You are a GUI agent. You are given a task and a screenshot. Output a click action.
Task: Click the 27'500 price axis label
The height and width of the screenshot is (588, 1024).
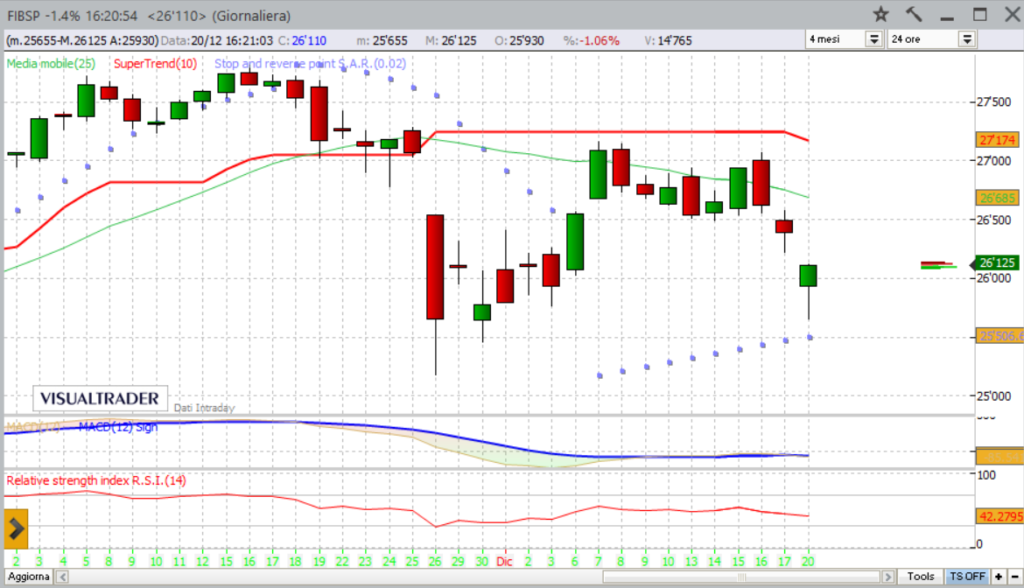[993, 102]
